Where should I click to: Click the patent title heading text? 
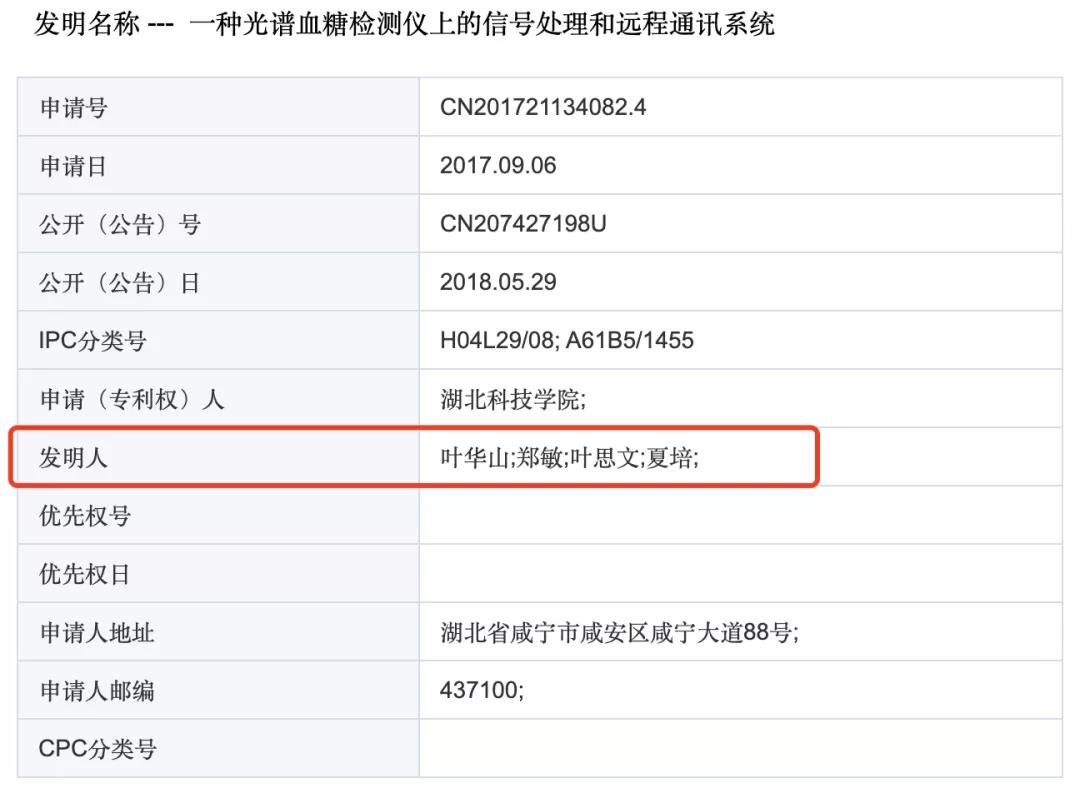coord(404,24)
